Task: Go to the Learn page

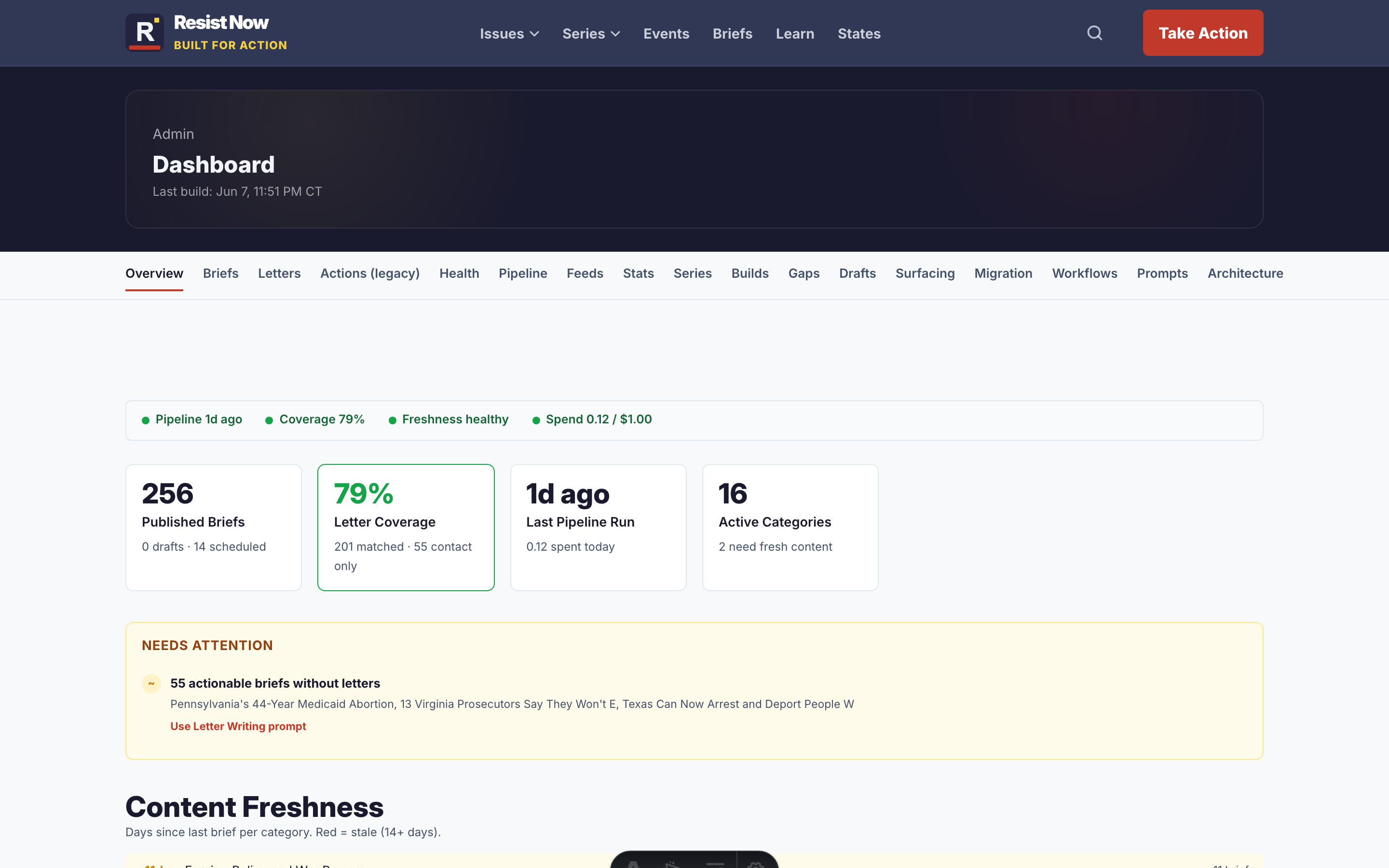Action: click(795, 33)
